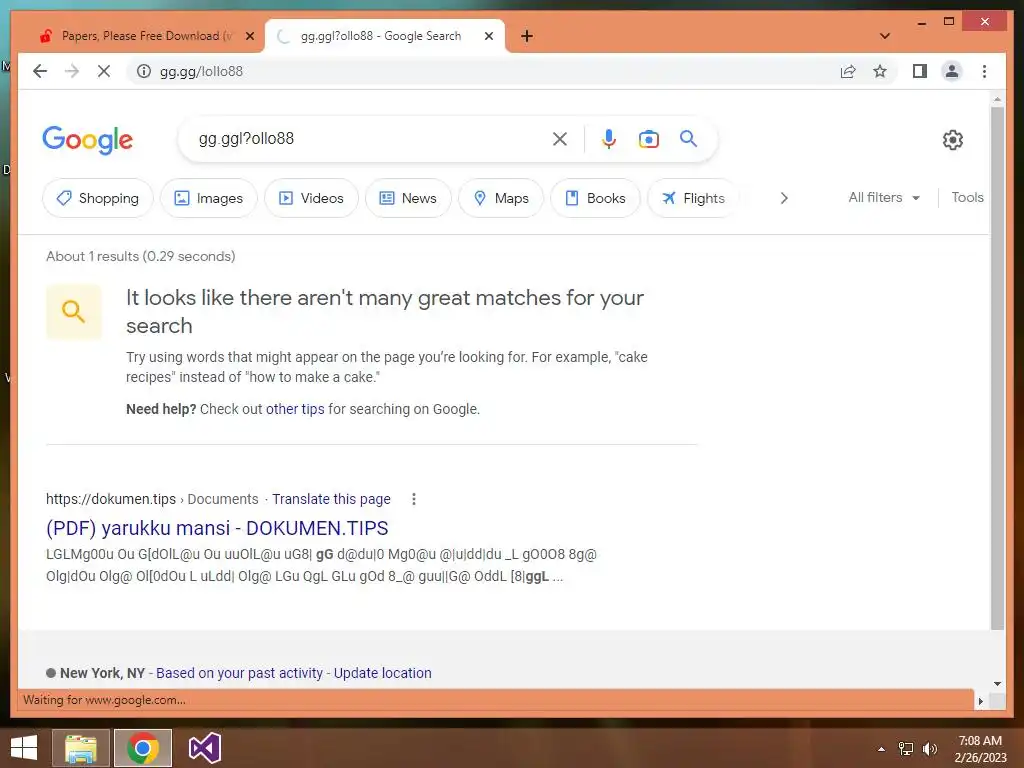Filter results by Books
Screen dimensions: 1024x768
pyautogui.click(x=596, y=198)
